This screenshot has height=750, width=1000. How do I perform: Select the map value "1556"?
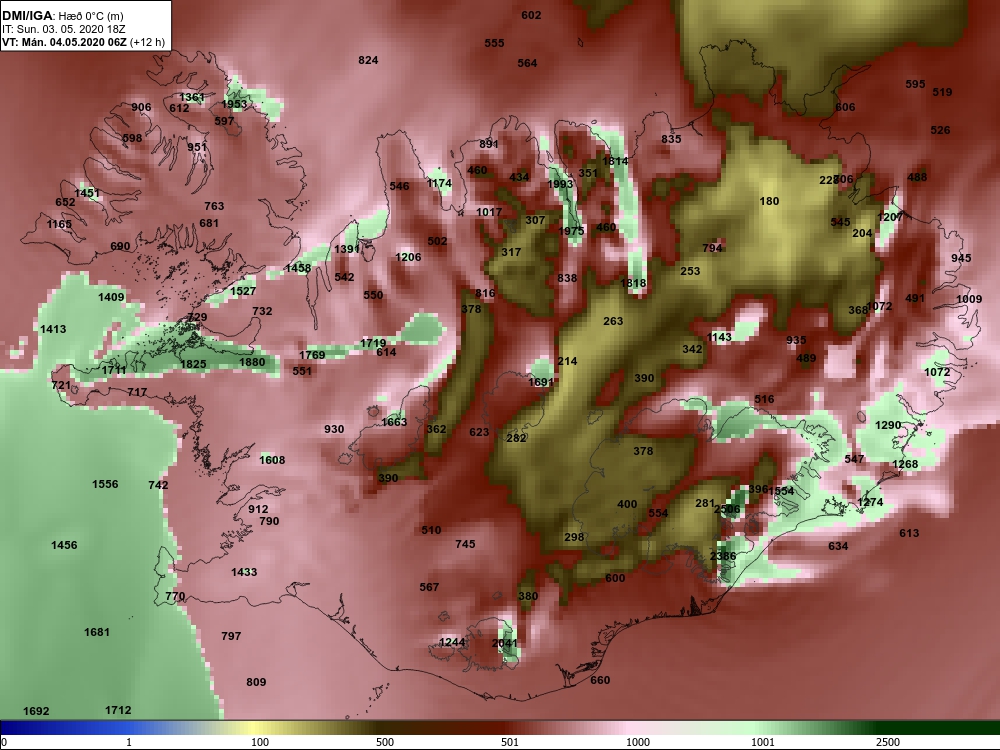[105, 484]
